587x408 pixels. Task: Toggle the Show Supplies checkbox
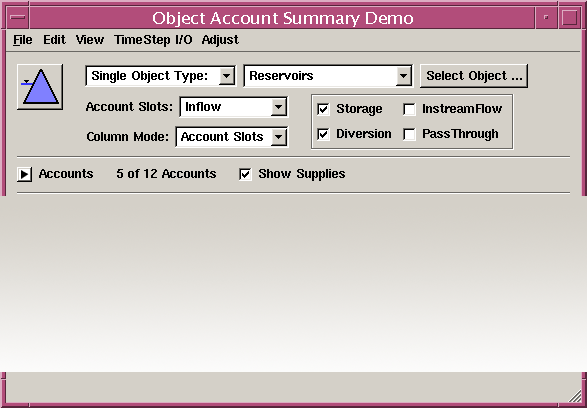point(245,174)
